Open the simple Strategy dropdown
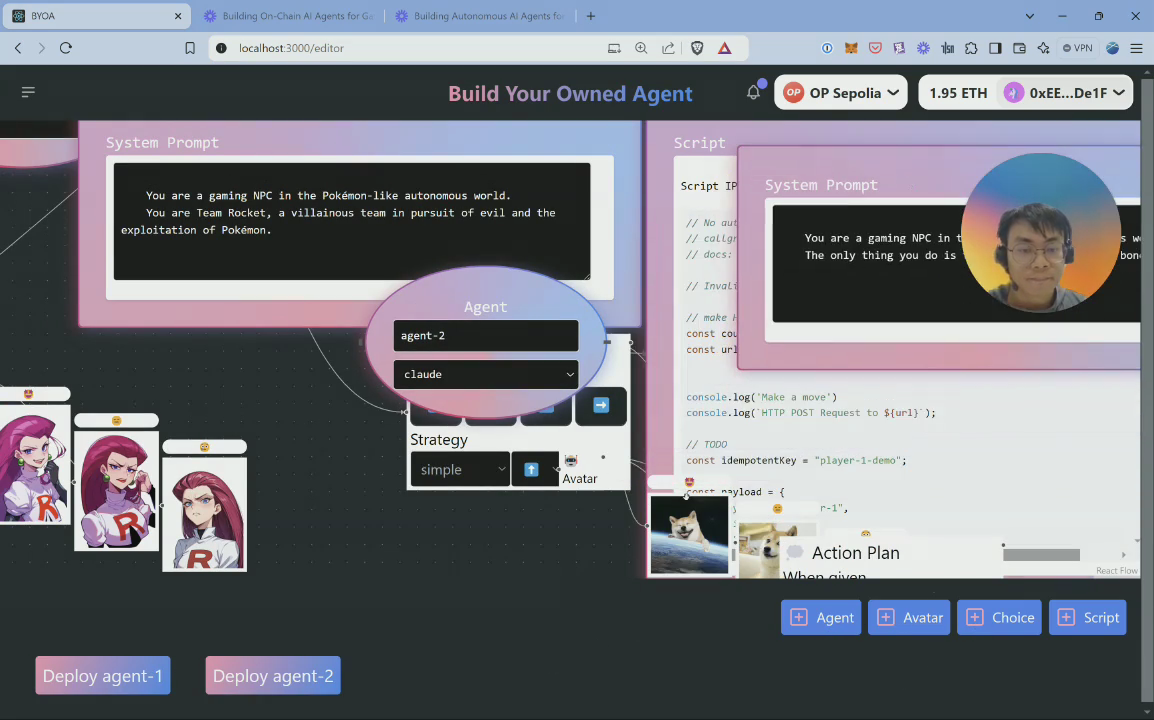The width and height of the screenshot is (1154, 720). (x=460, y=470)
